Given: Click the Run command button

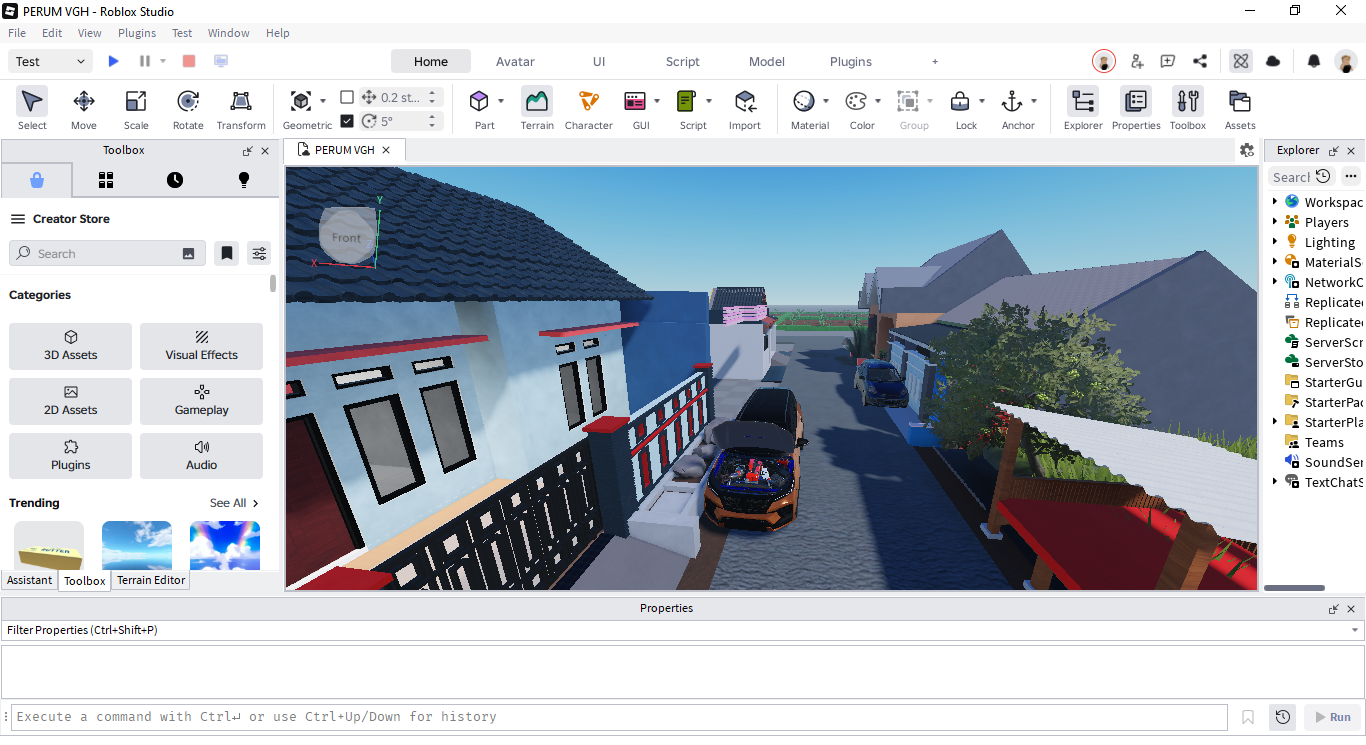Looking at the screenshot, I should click(1333, 717).
